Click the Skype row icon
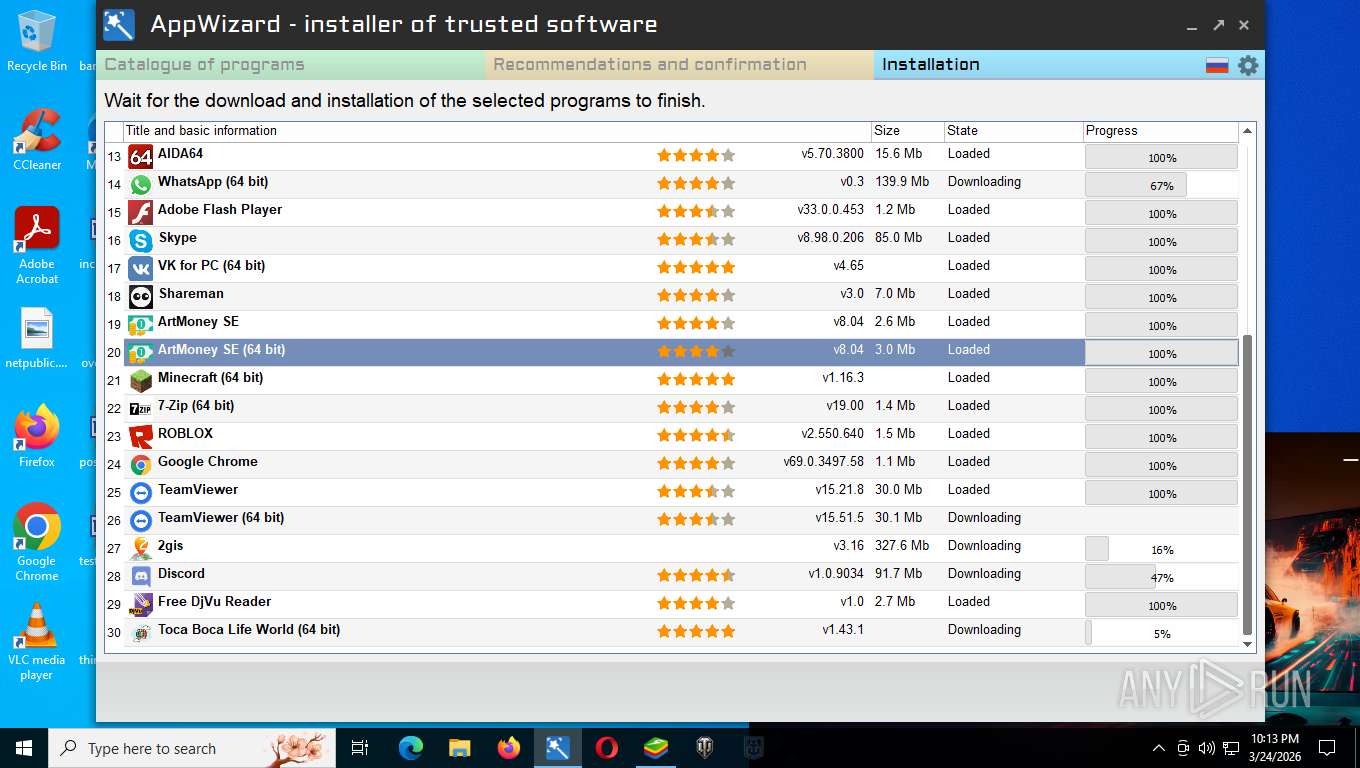Viewport: 1360px width, 768px height. tap(141, 241)
